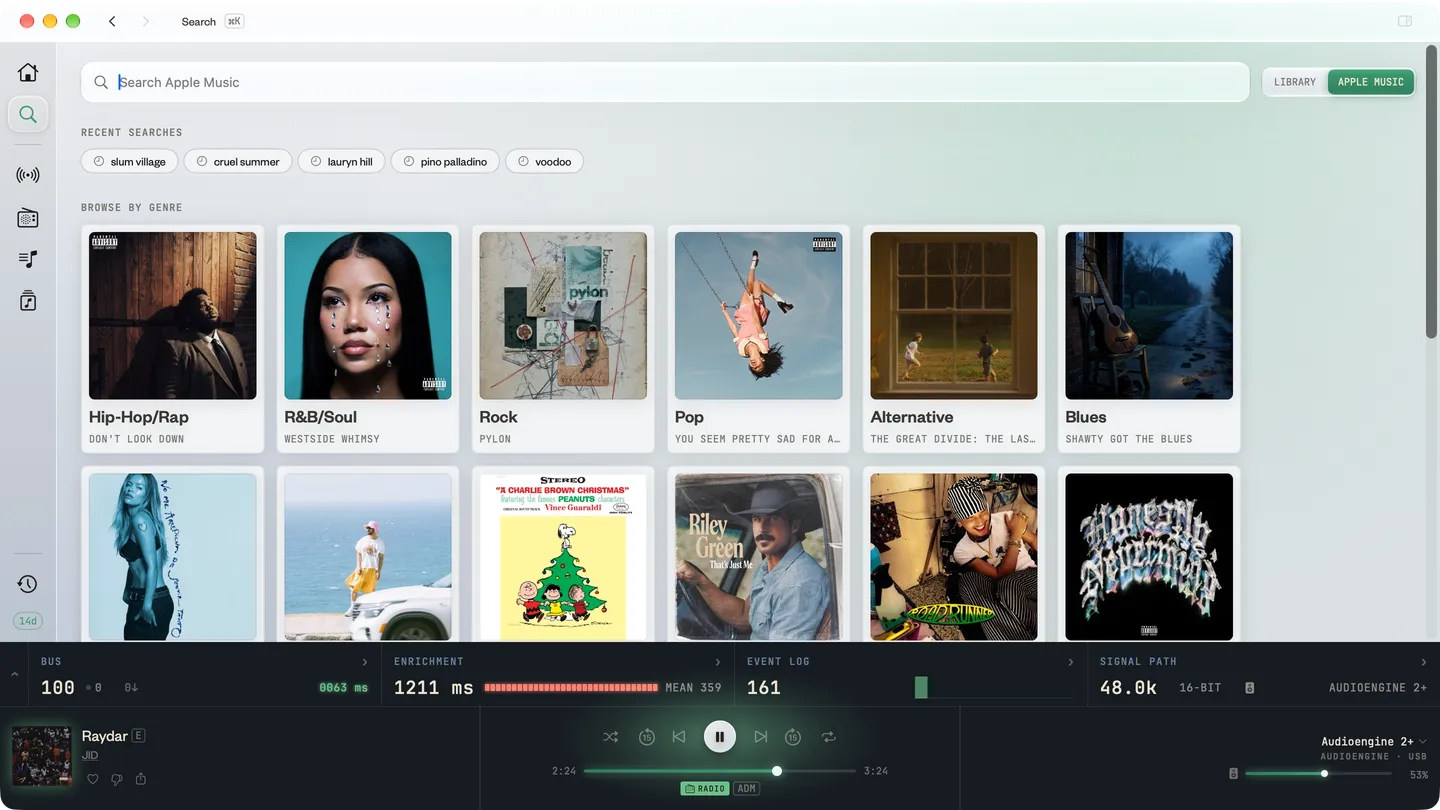Expand the Bus panel chevron

(364, 662)
